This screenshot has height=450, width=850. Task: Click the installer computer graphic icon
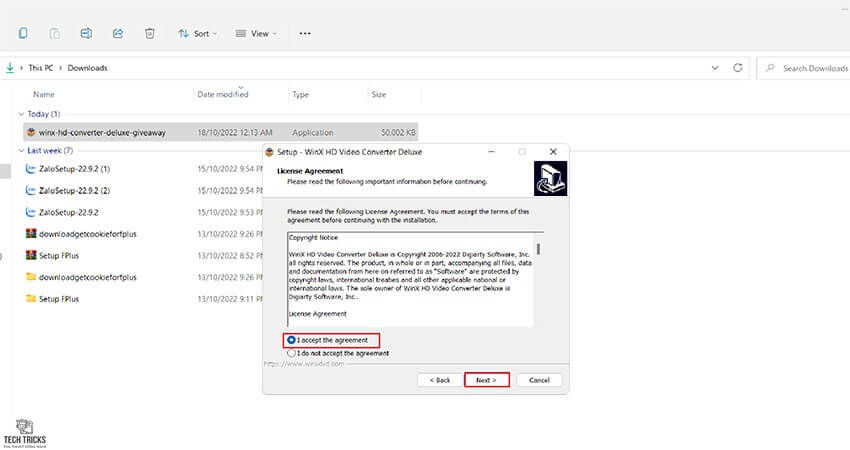tap(550, 178)
